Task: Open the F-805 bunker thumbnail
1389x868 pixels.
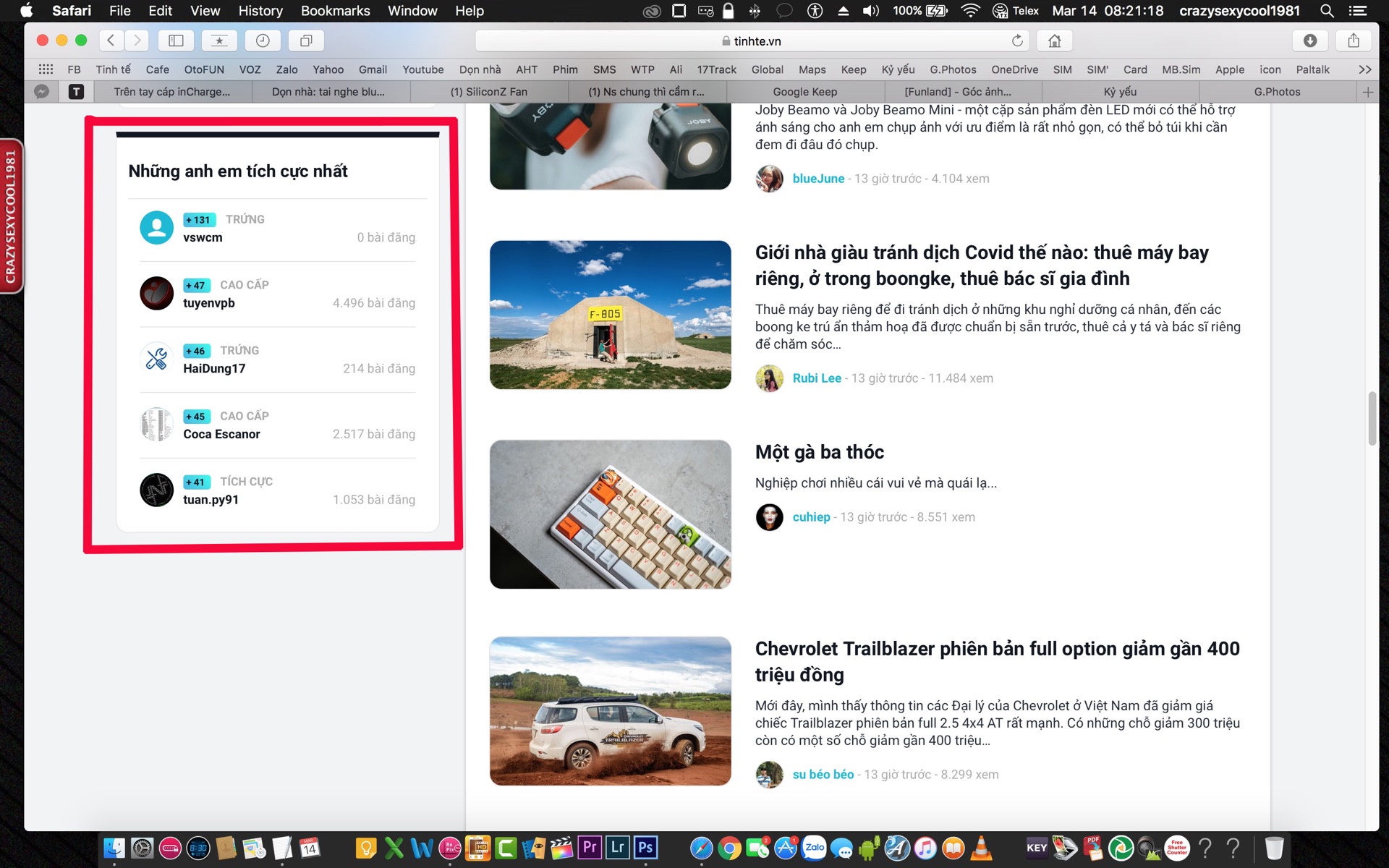Action: pyautogui.click(x=610, y=315)
